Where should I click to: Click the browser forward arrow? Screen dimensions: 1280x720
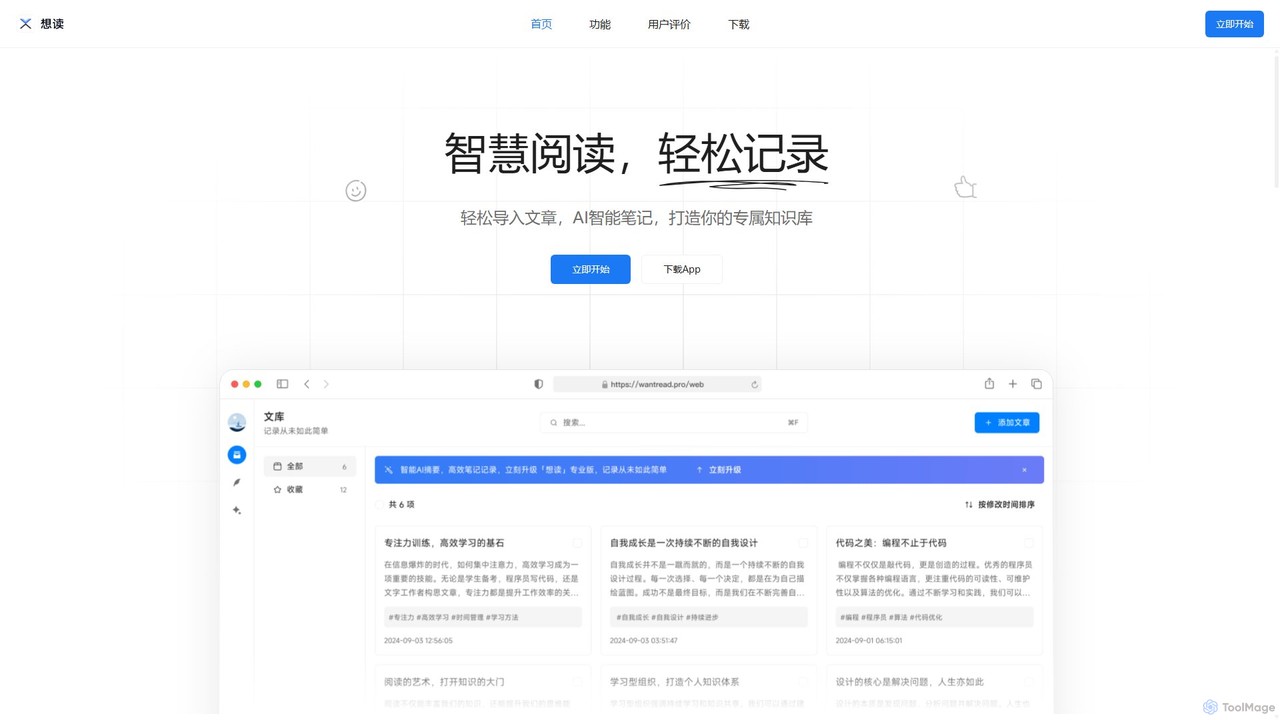pos(326,384)
